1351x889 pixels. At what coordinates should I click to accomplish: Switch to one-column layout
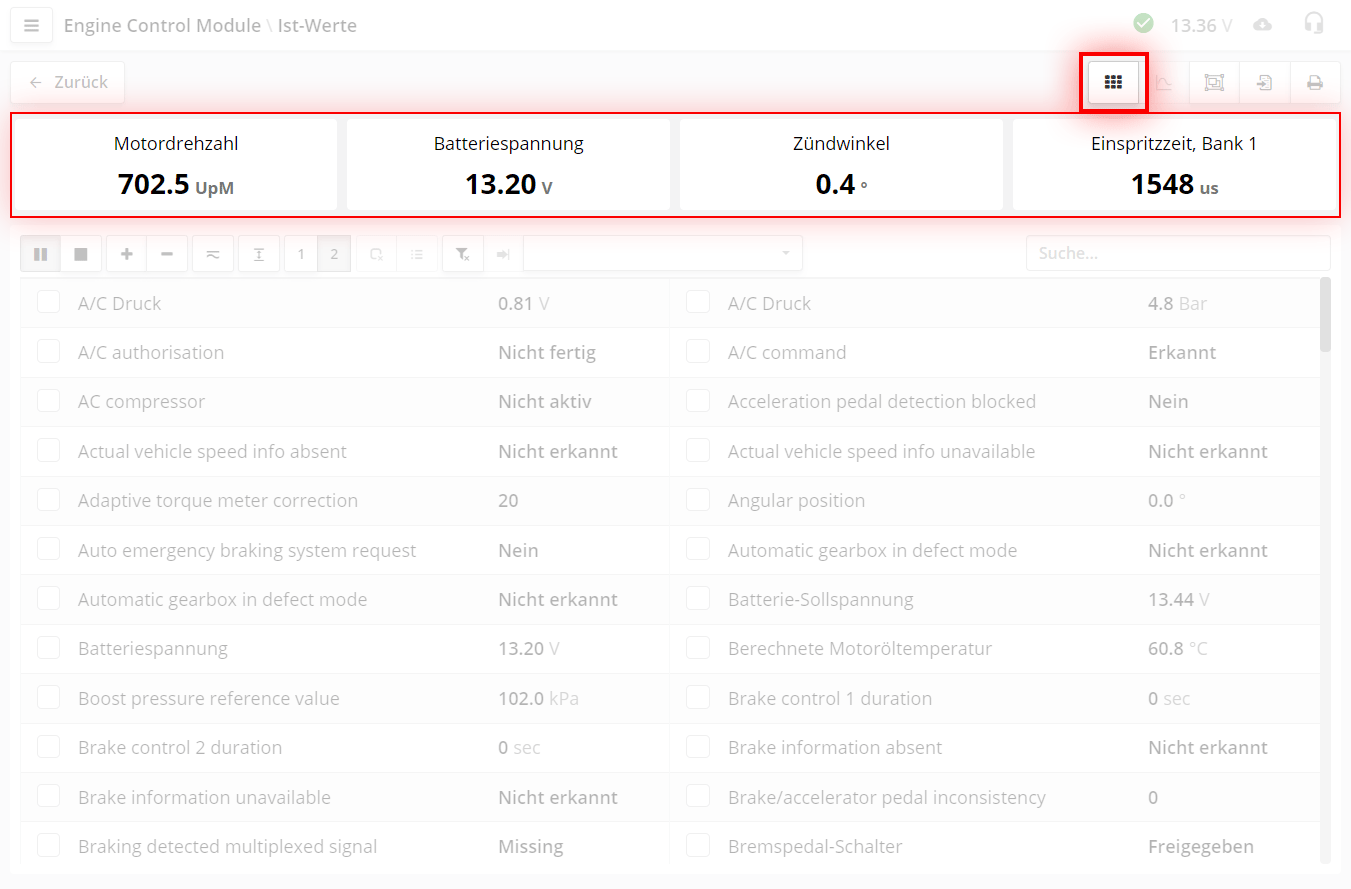pos(301,254)
